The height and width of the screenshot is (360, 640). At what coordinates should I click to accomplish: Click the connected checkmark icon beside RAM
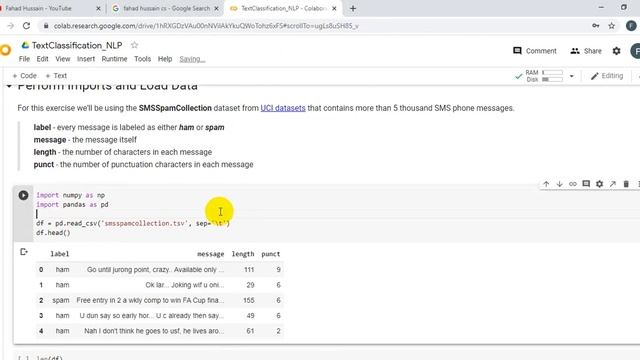click(518, 76)
